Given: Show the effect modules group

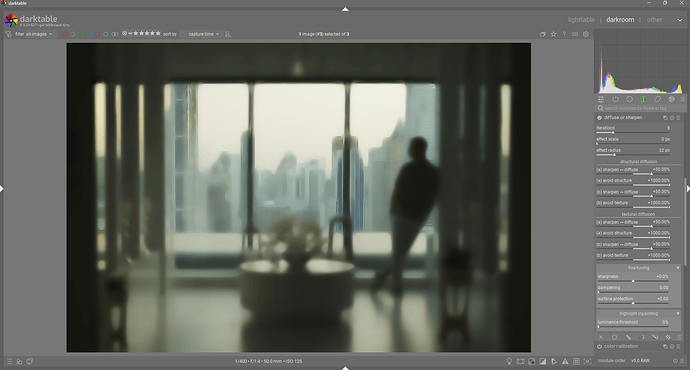Looking at the screenshot, I should [672, 99].
